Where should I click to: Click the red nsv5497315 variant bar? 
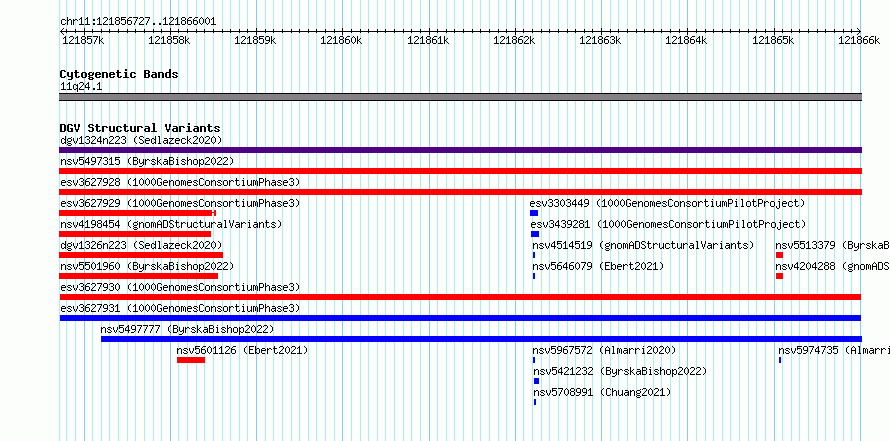point(460,171)
